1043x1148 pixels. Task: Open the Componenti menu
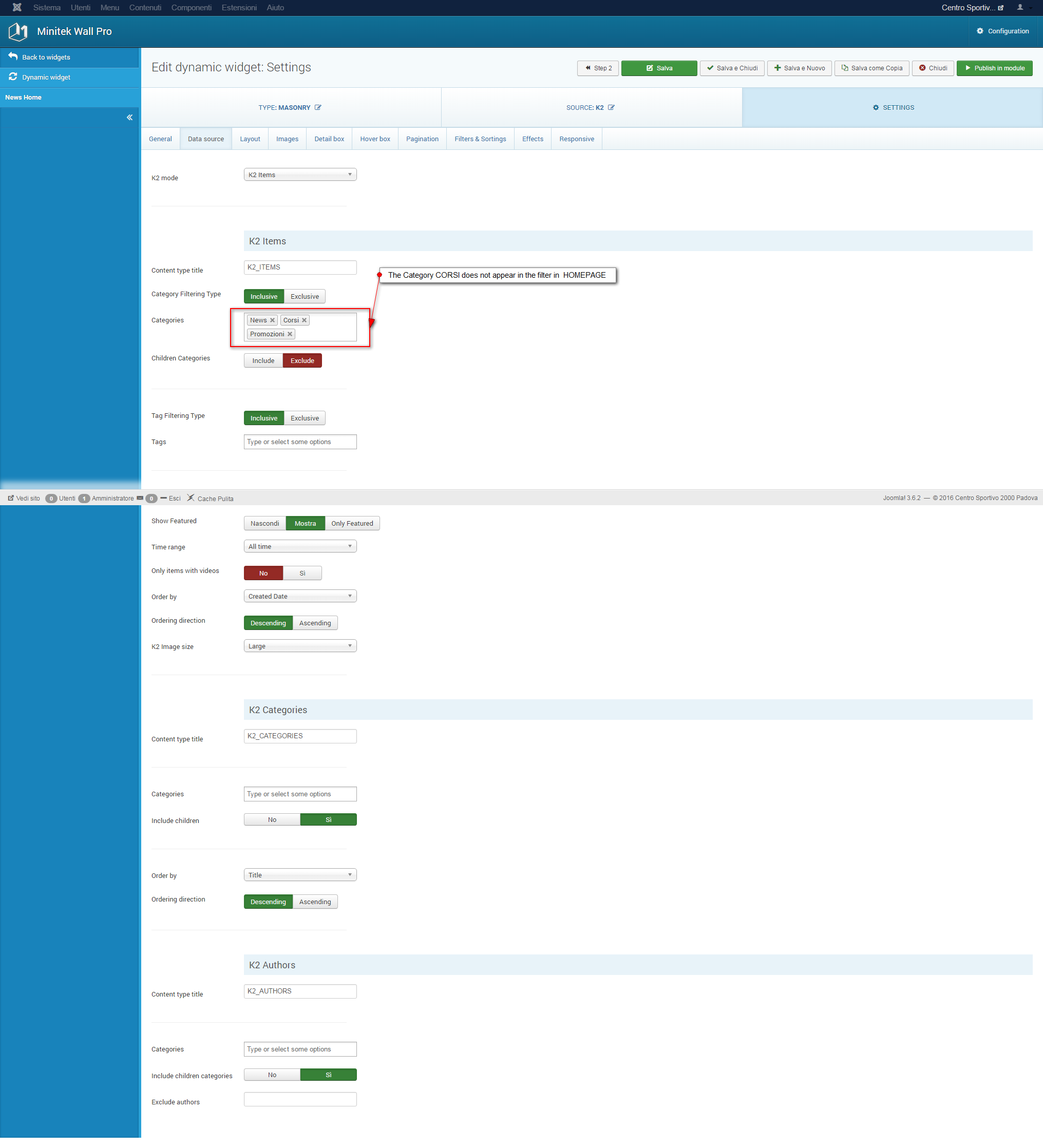point(192,7)
